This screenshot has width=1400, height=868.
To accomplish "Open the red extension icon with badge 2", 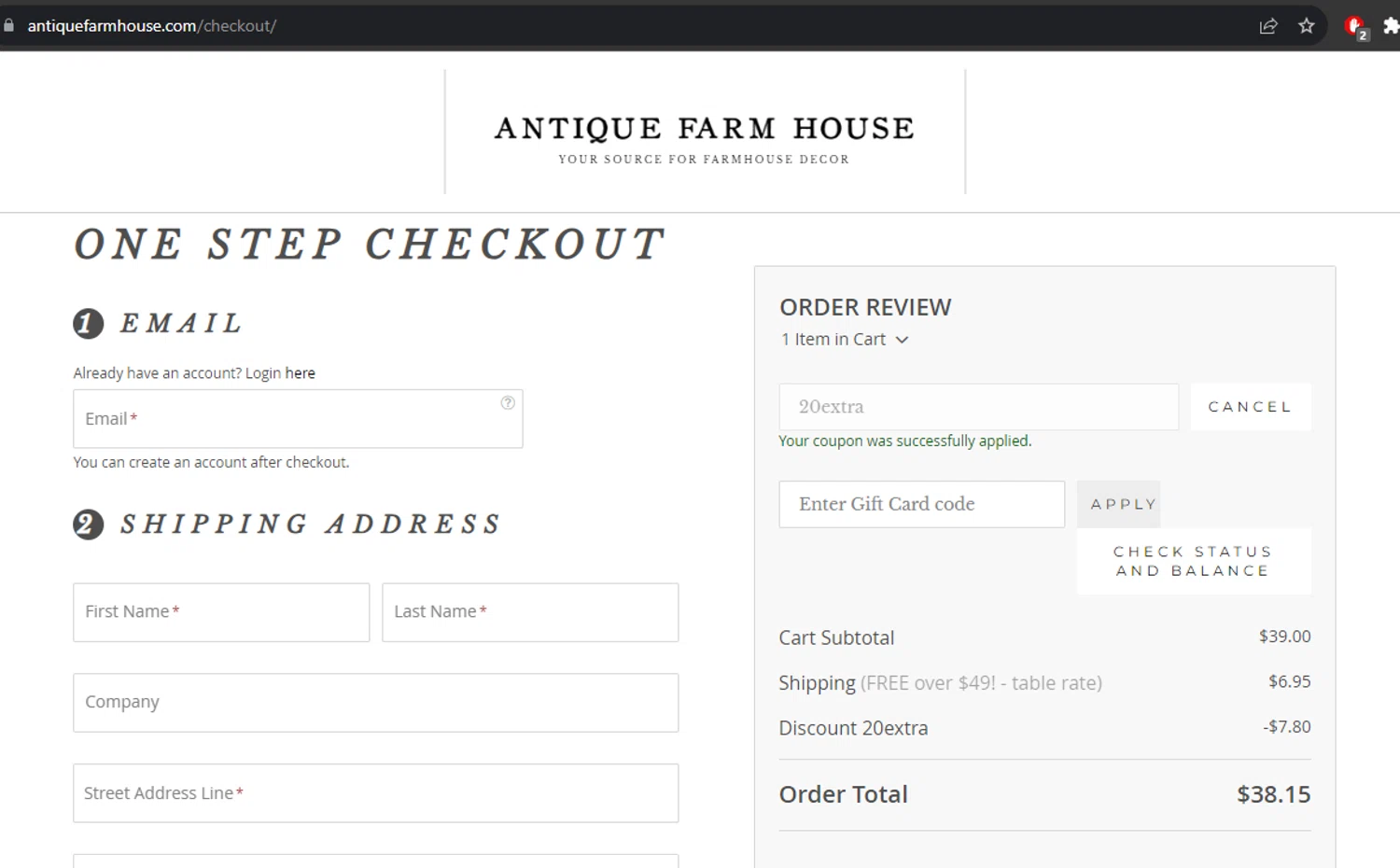I will coord(1356,27).
